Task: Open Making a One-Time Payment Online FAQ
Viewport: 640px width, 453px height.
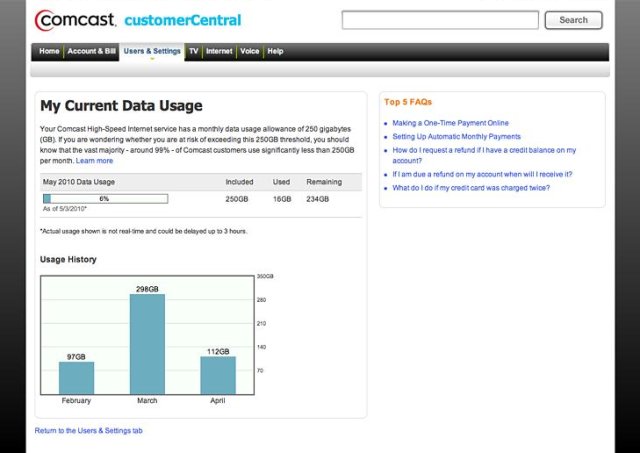Action: [x=450, y=123]
